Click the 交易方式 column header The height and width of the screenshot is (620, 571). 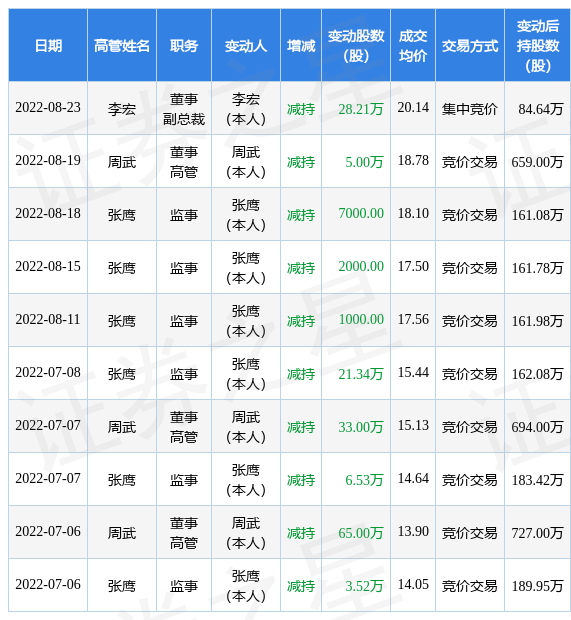pyautogui.click(x=470, y=45)
